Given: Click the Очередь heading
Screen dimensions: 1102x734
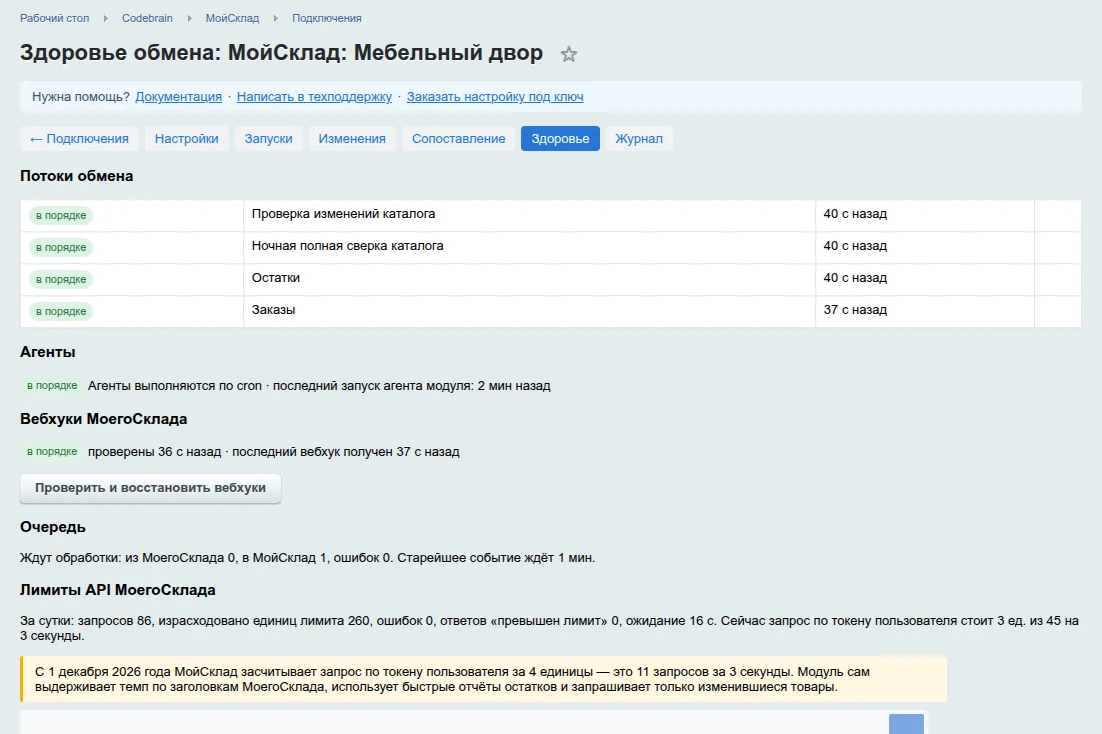Looking at the screenshot, I should click(53, 527).
